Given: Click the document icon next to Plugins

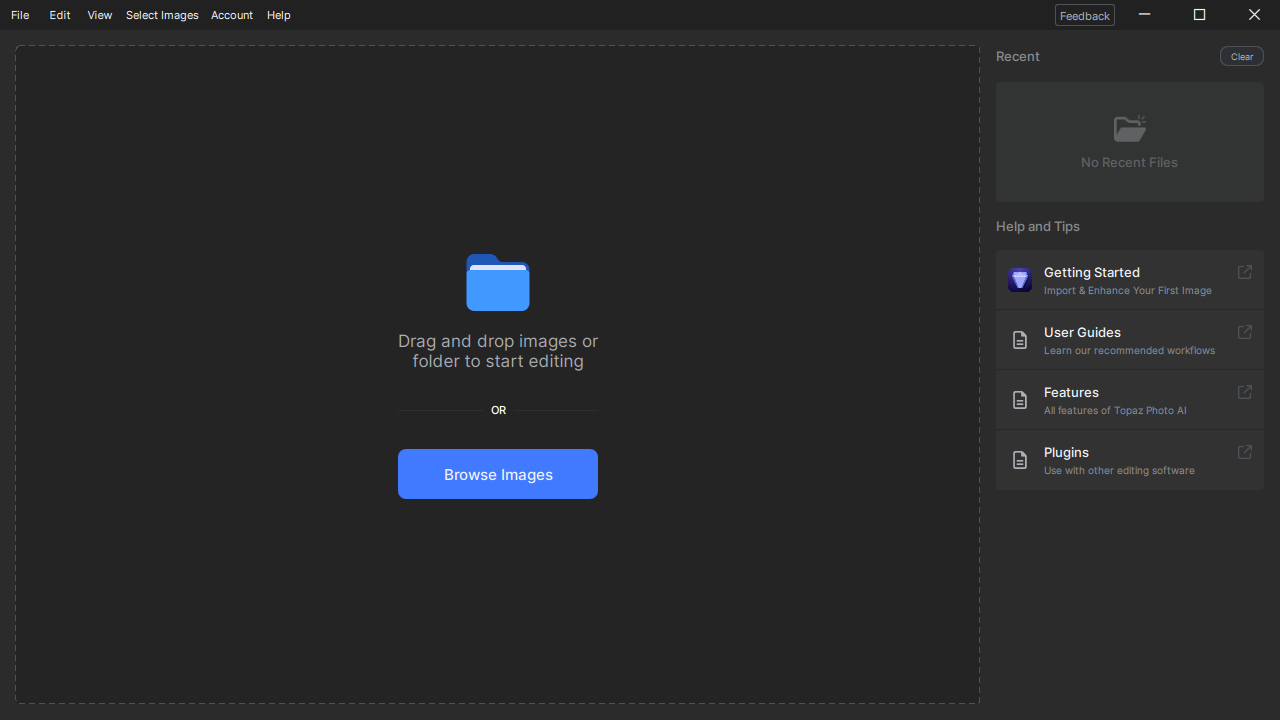Looking at the screenshot, I should [1020, 460].
